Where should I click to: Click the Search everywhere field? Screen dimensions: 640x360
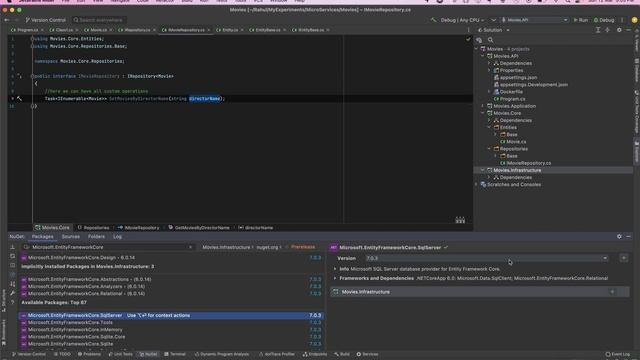tap(99, 20)
